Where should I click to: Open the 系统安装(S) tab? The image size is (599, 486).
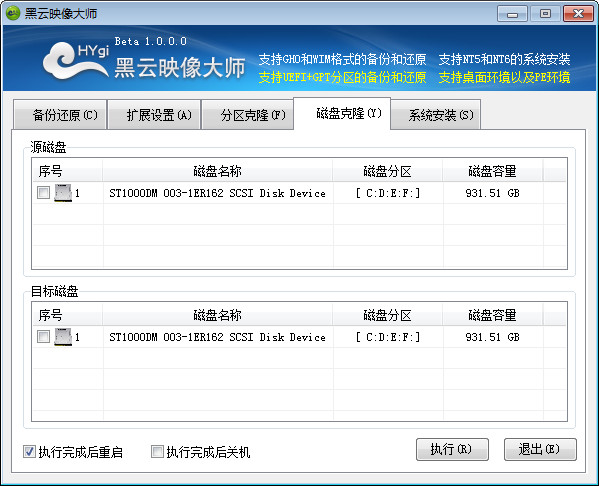pos(436,115)
